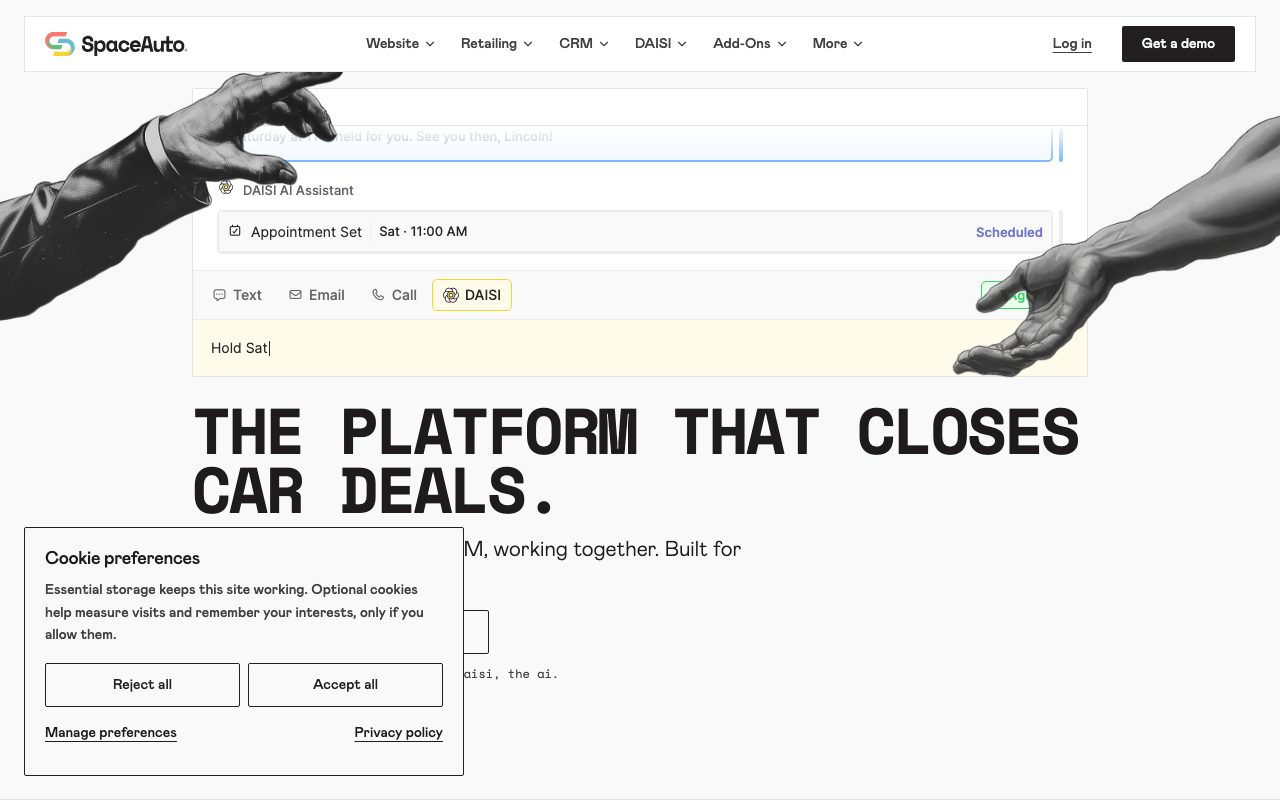Open the Retailing navigation menu

tap(497, 44)
